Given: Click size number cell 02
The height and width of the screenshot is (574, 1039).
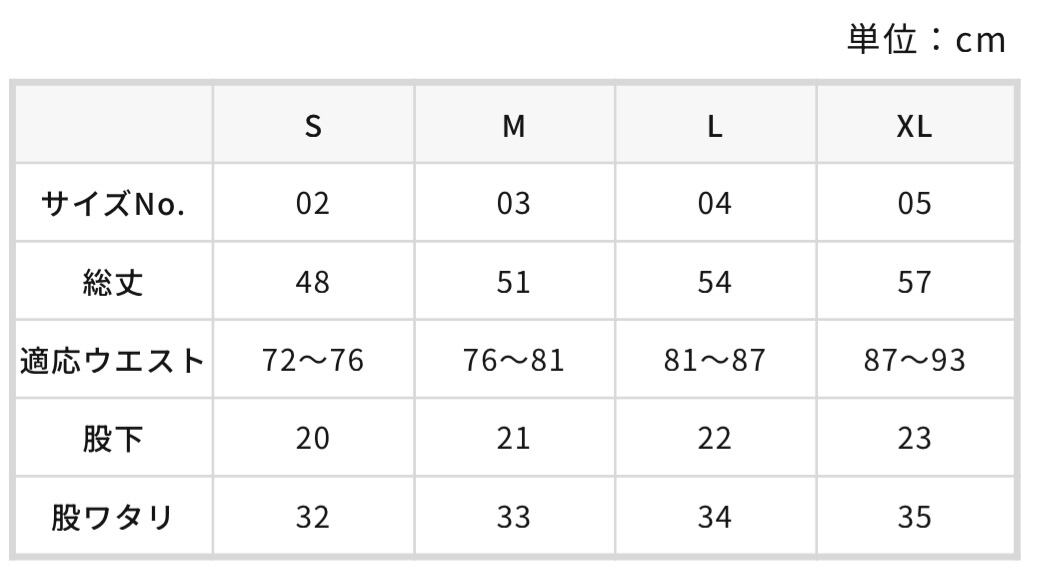Looking at the screenshot, I should pyautogui.click(x=313, y=203).
